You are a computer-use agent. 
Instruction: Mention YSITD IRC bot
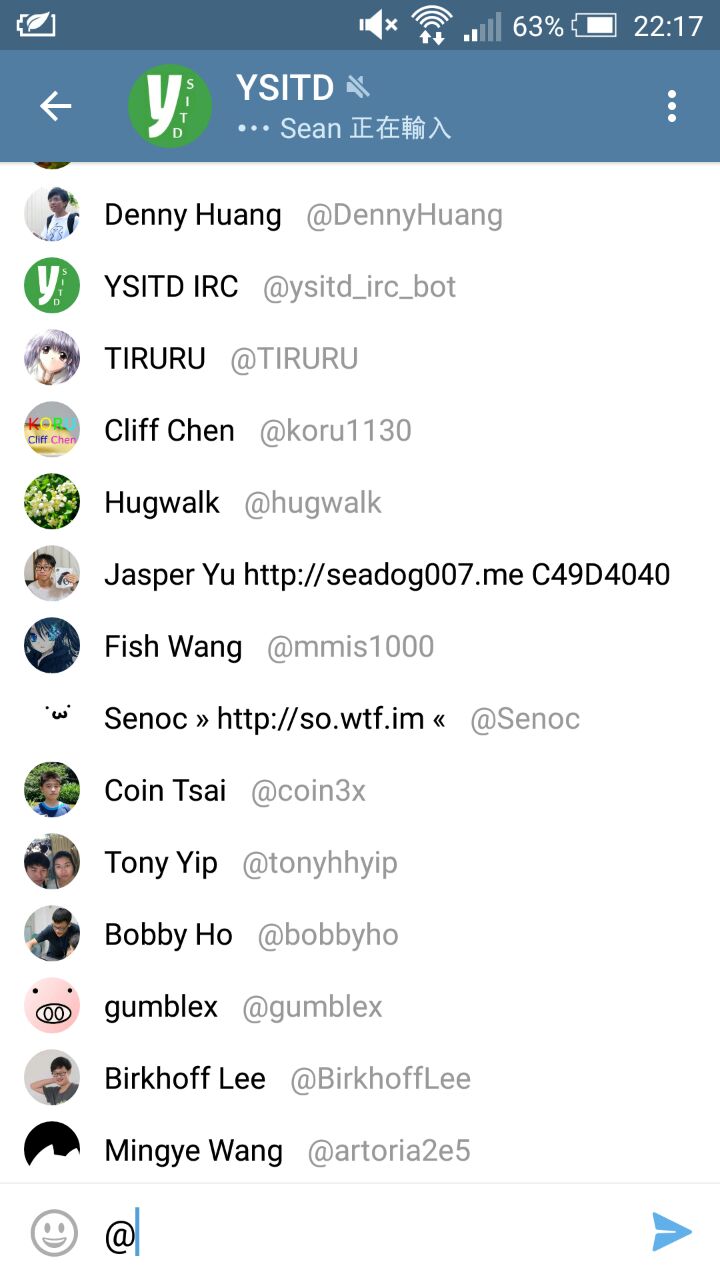coord(360,286)
